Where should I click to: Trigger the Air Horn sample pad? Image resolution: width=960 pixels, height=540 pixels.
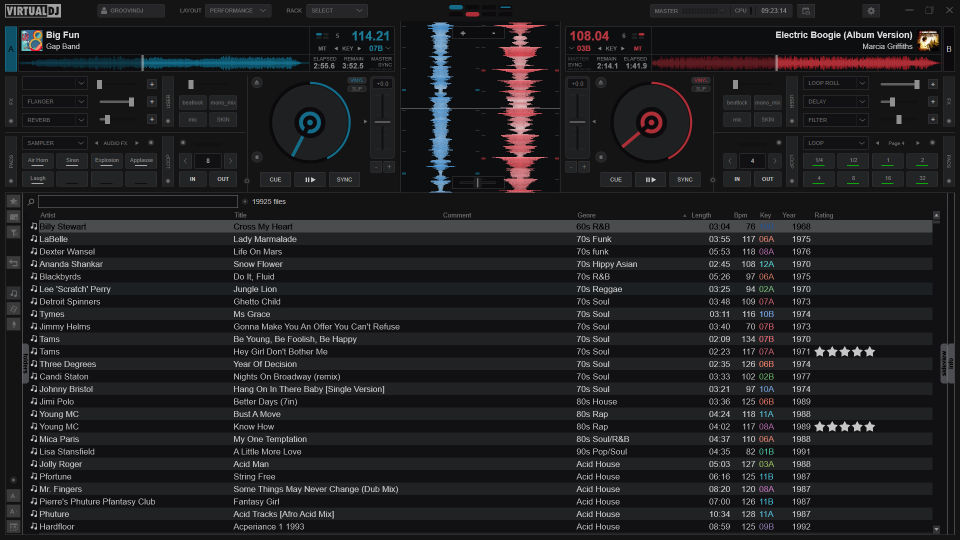38,160
